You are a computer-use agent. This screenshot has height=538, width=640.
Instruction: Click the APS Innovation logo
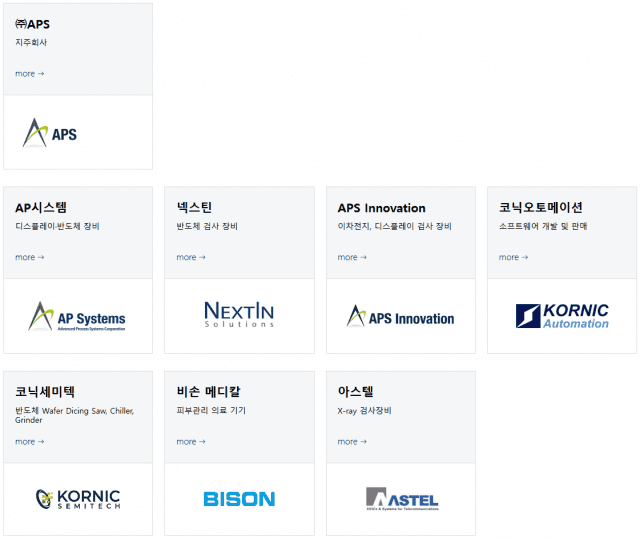coord(400,316)
